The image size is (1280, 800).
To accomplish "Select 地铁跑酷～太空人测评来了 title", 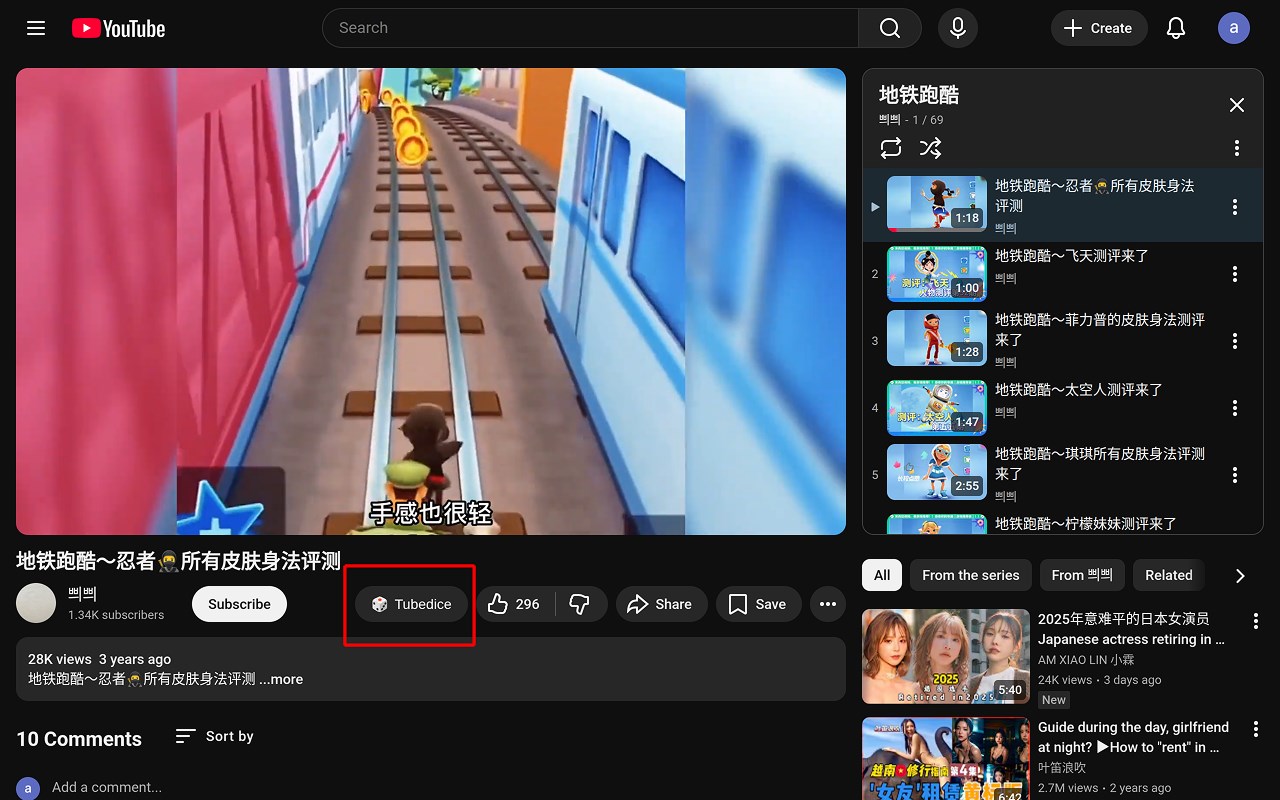I will point(1079,390).
